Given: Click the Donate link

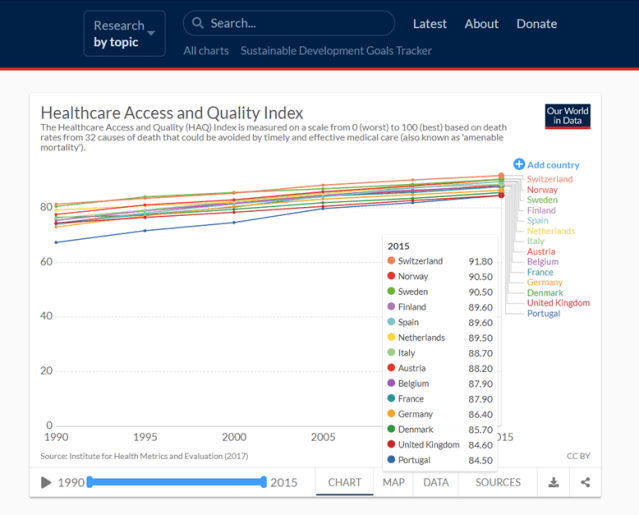Looking at the screenshot, I should point(537,24).
